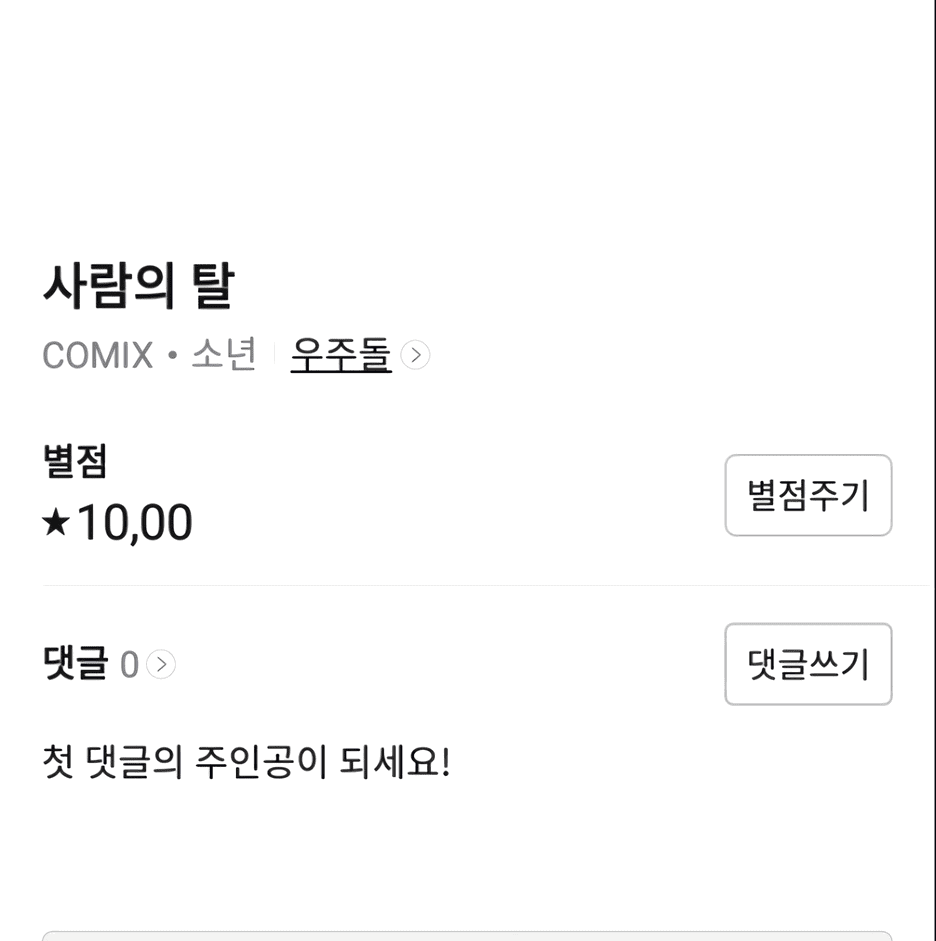936x941 pixels.
Task: Click the 첫 댓글의 주인공이 되세요! message
Action: pos(247,762)
